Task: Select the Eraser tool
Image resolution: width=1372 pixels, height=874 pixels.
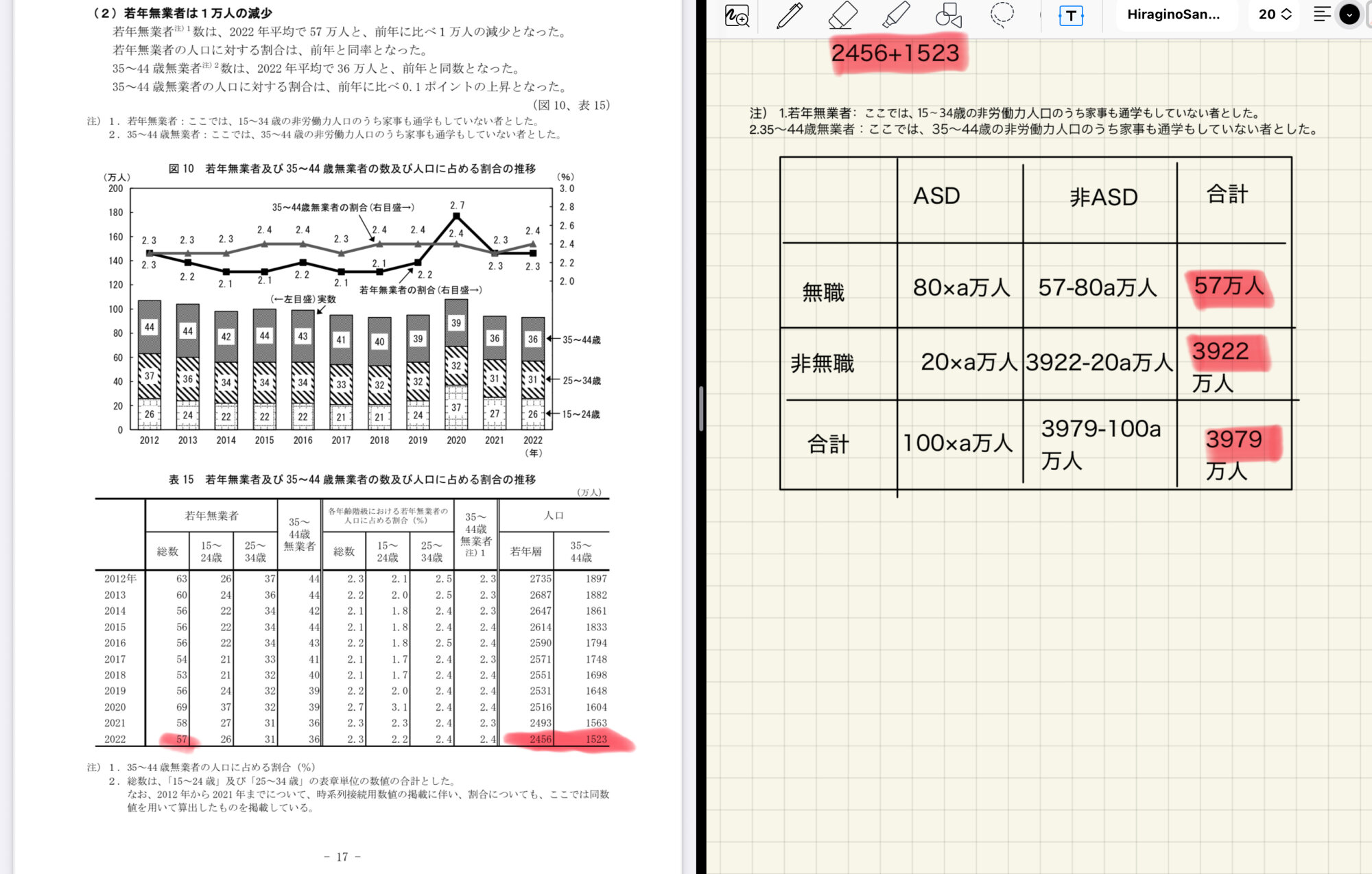Action: [842, 15]
